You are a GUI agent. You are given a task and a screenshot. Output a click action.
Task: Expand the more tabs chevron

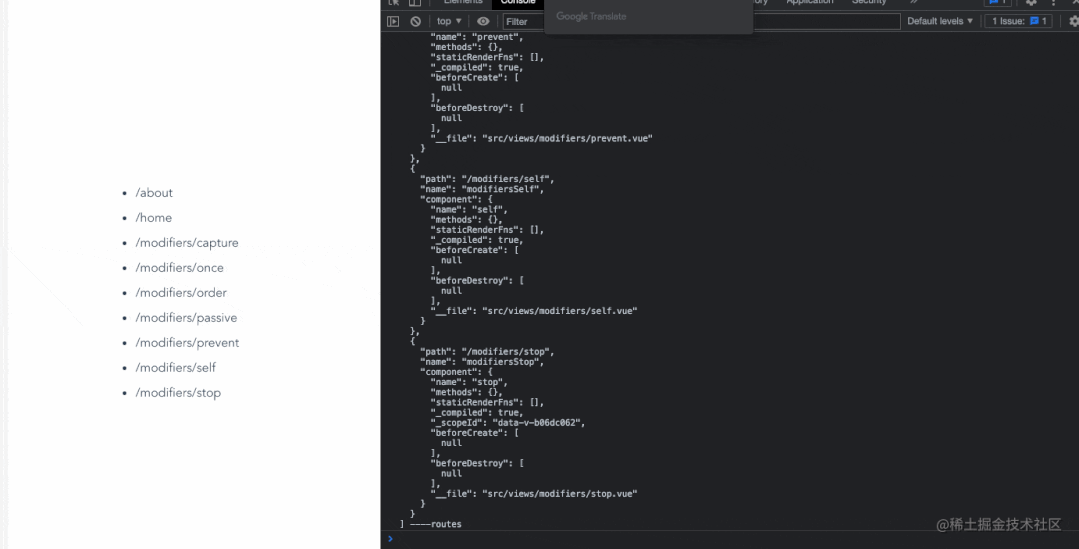click(913, 3)
